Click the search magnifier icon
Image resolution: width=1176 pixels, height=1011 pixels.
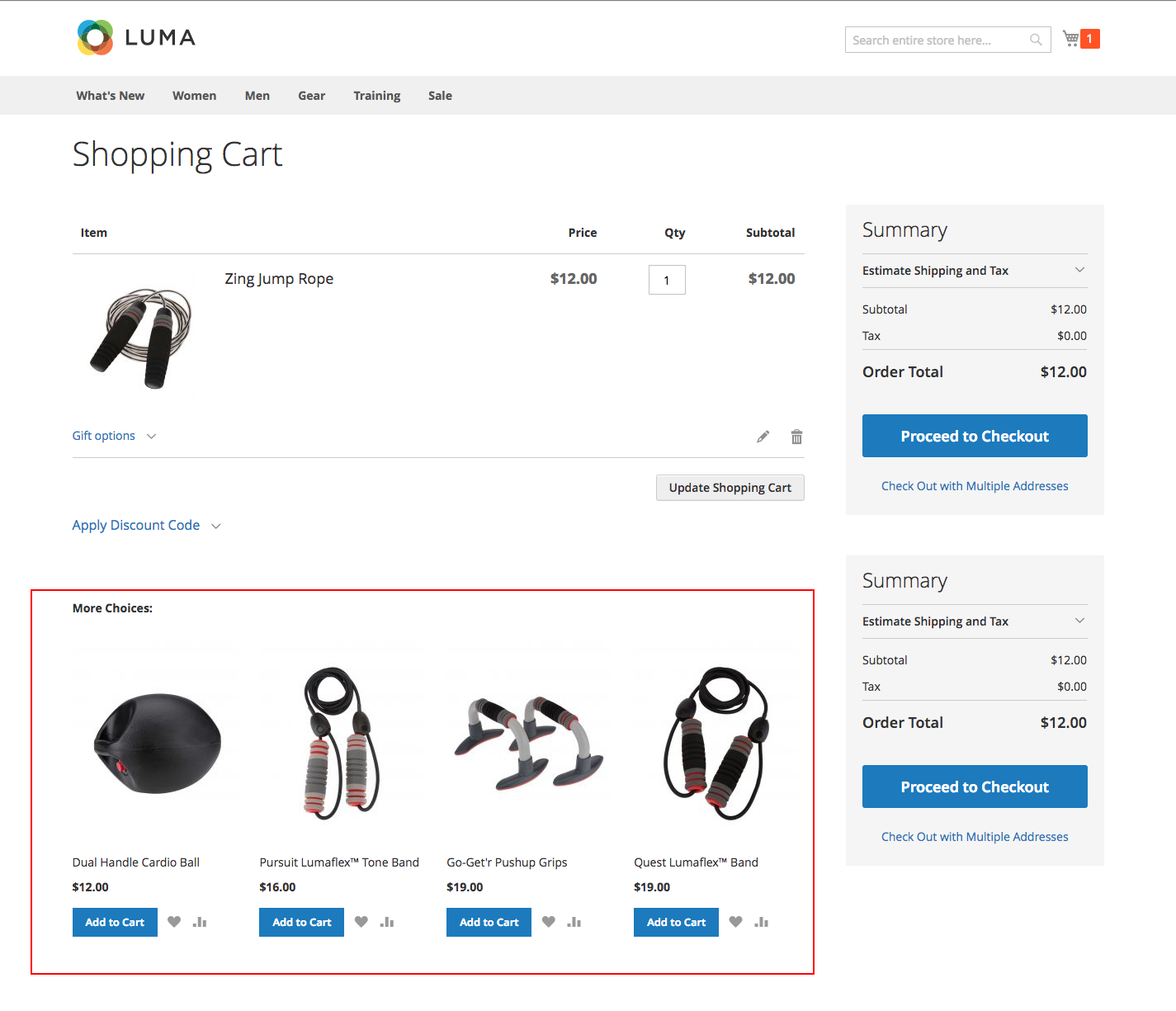click(1035, 40)
